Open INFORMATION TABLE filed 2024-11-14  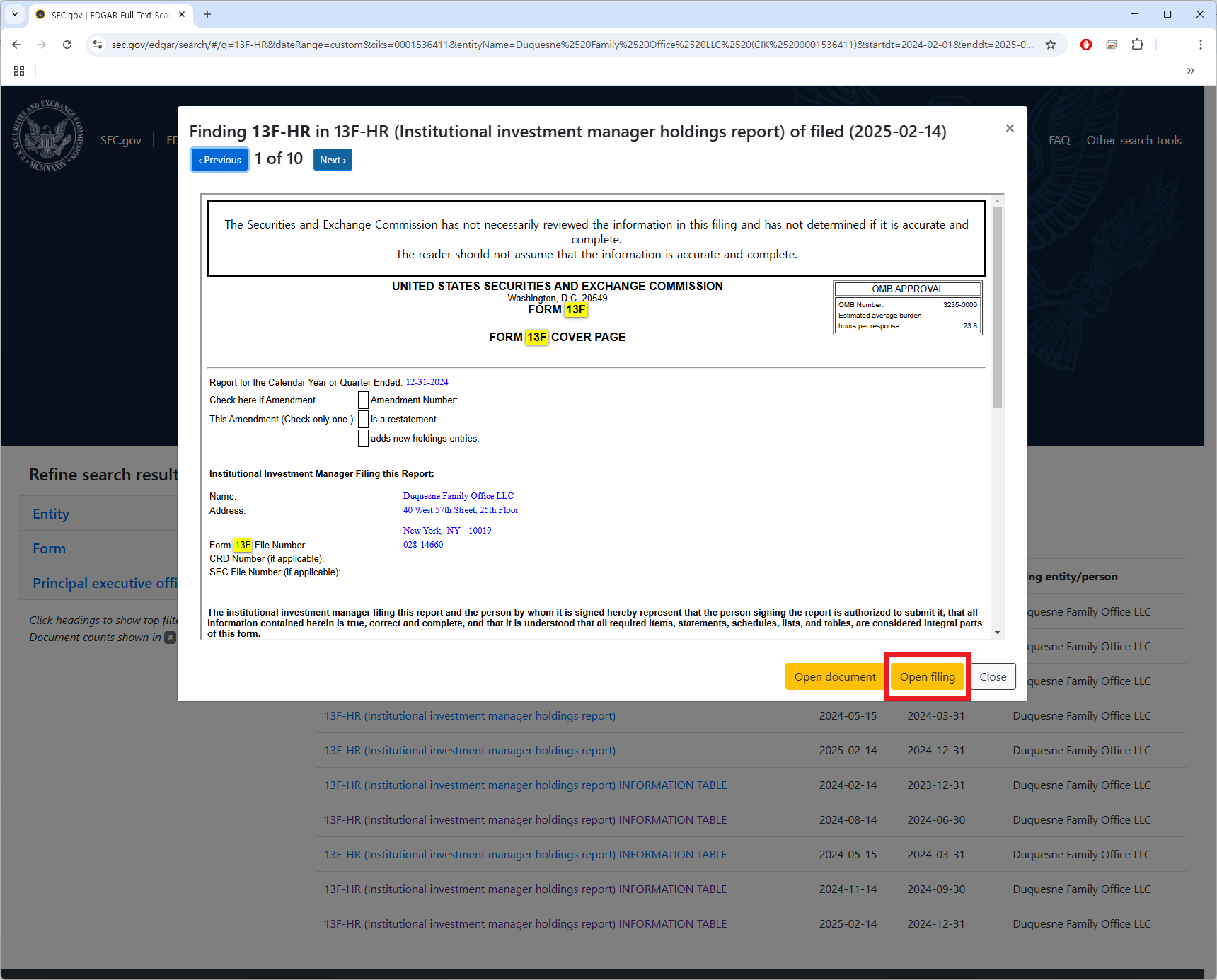coord(526,889)
